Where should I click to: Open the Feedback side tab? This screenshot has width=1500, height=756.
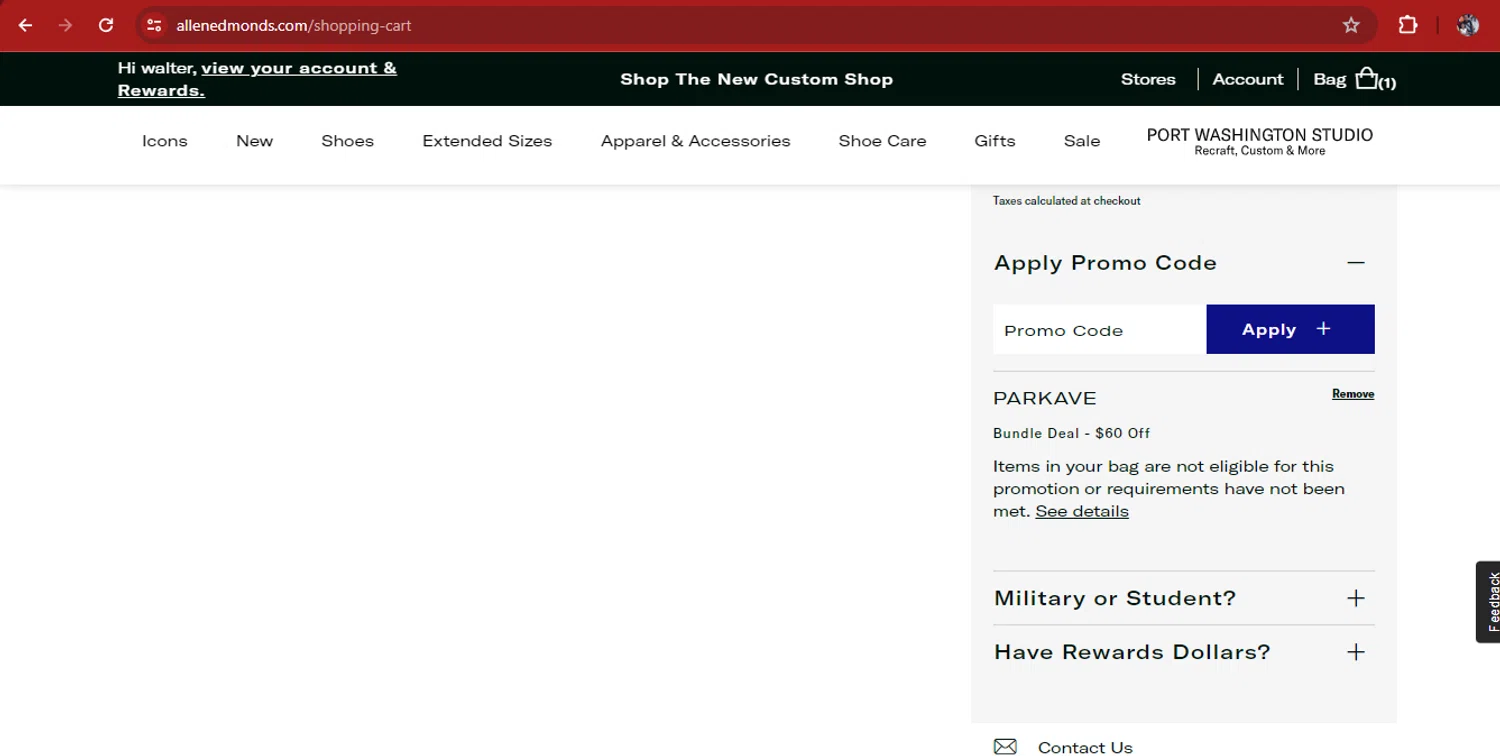tap(1489, 601)
